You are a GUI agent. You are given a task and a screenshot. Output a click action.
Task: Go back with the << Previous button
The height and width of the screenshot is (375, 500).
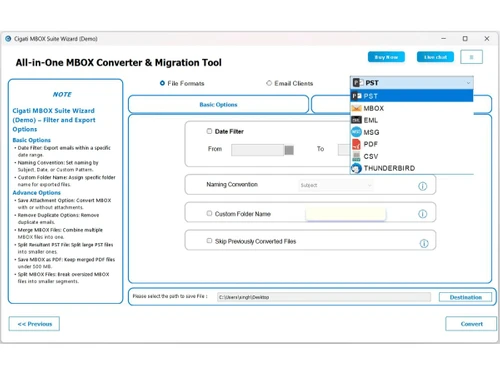point(34,324)
